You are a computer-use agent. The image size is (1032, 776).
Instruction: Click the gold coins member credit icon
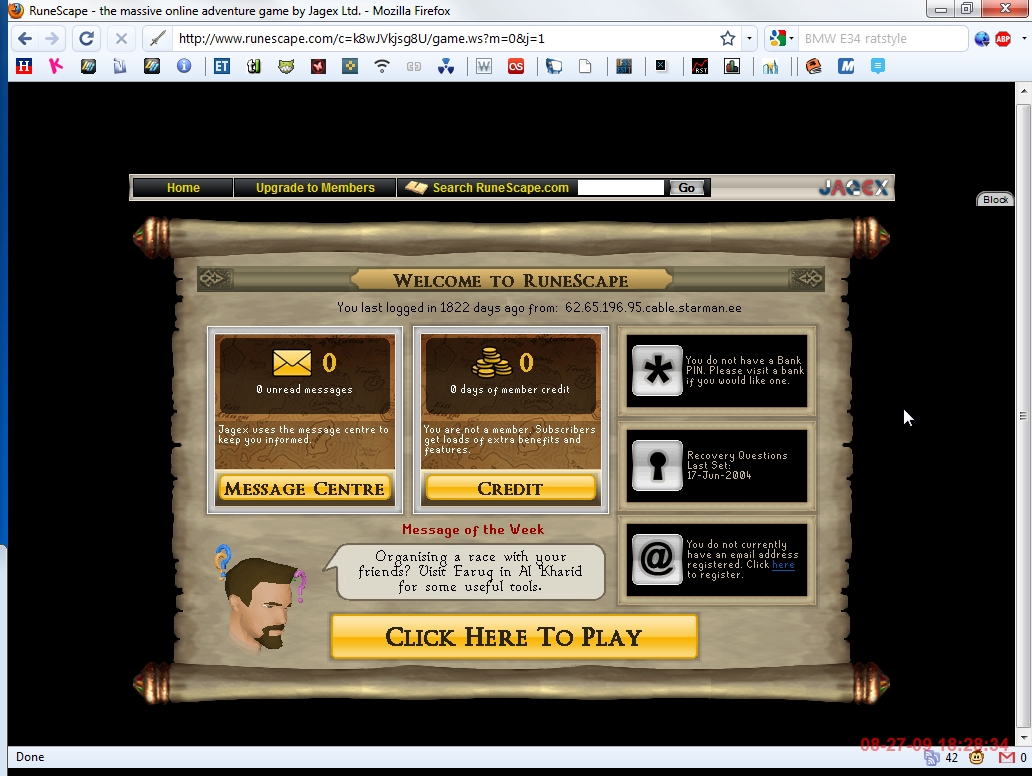[x=492, y=363]
